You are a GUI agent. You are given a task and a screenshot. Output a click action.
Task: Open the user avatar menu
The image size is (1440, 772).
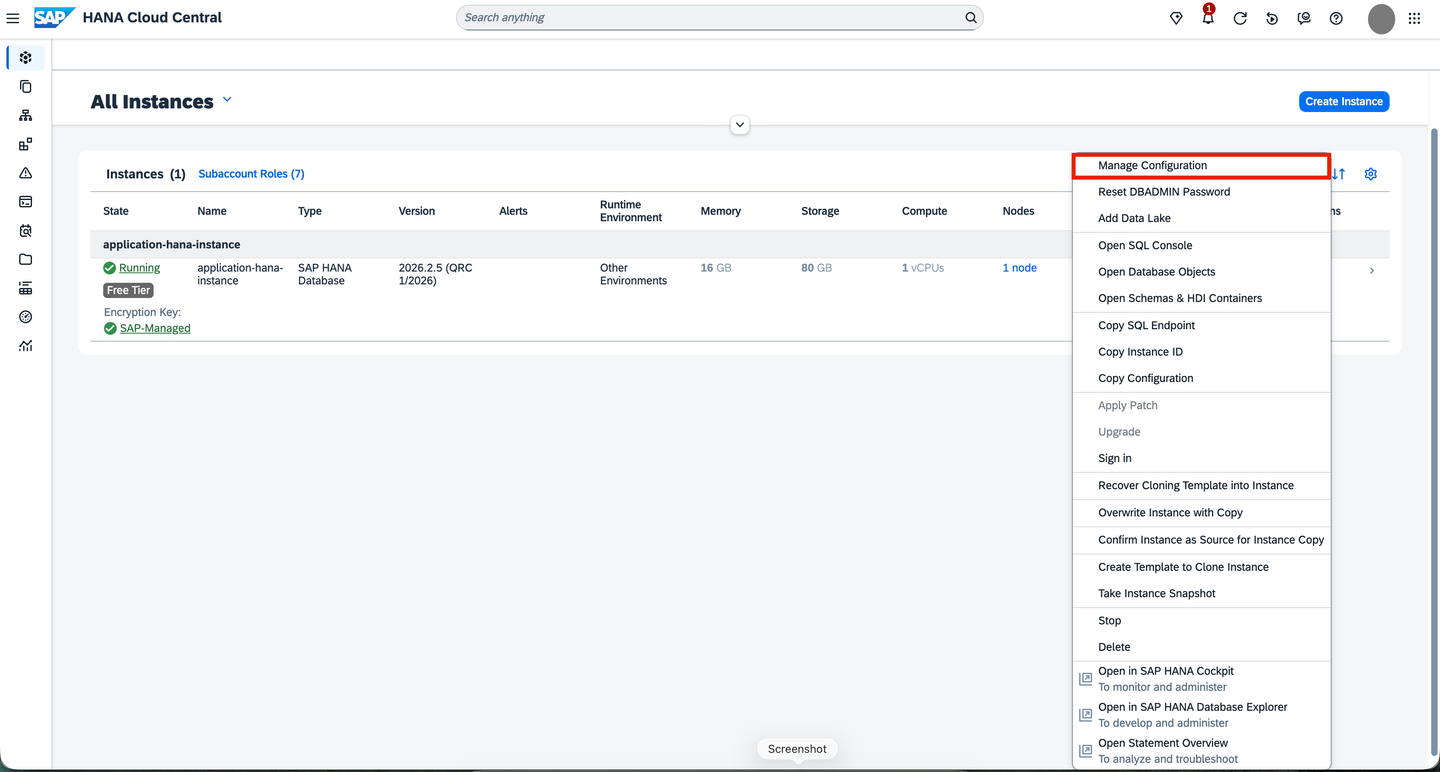click(x=1381, y=18)
